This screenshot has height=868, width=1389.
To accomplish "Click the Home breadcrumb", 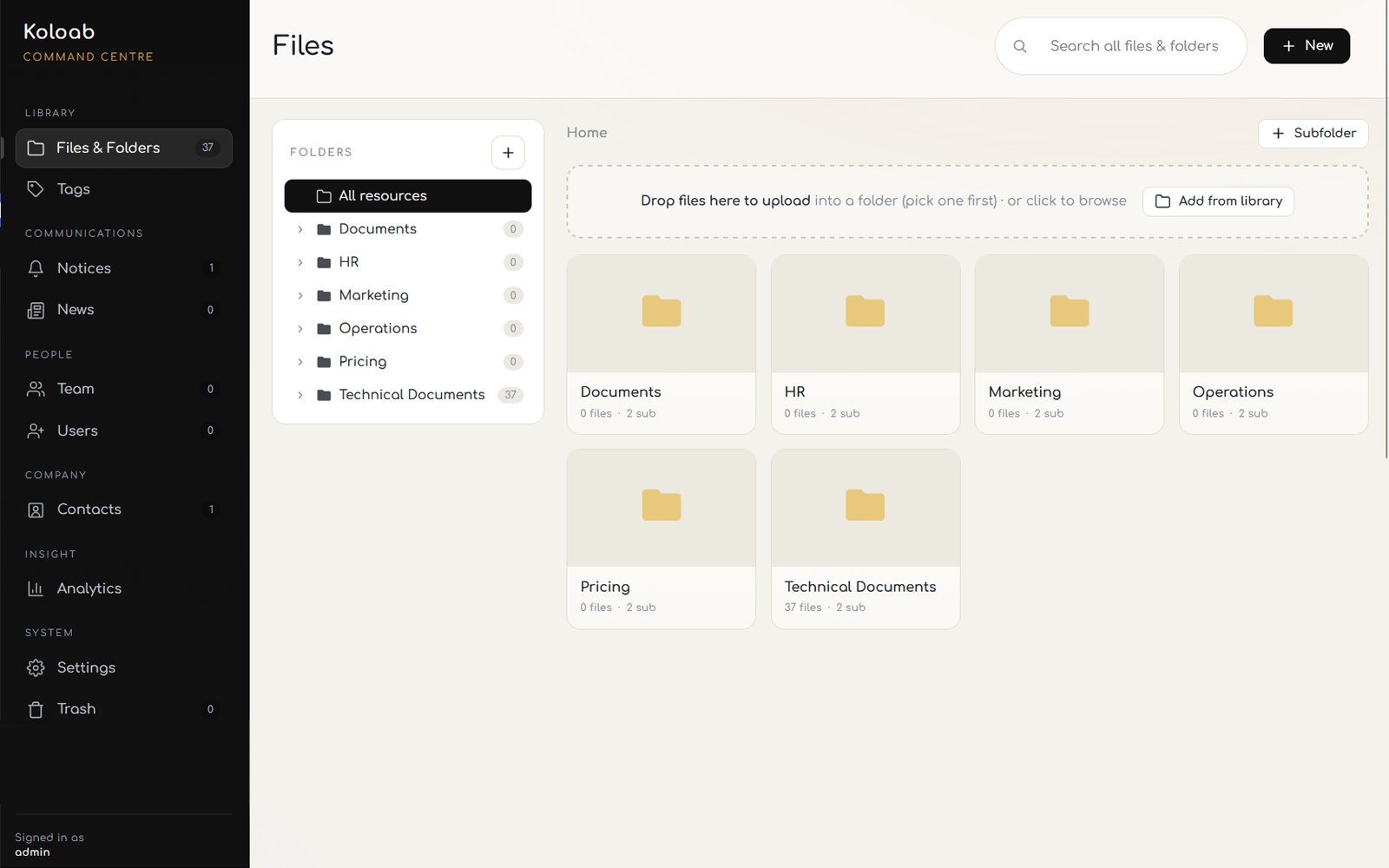I will (x=587, y=133).
